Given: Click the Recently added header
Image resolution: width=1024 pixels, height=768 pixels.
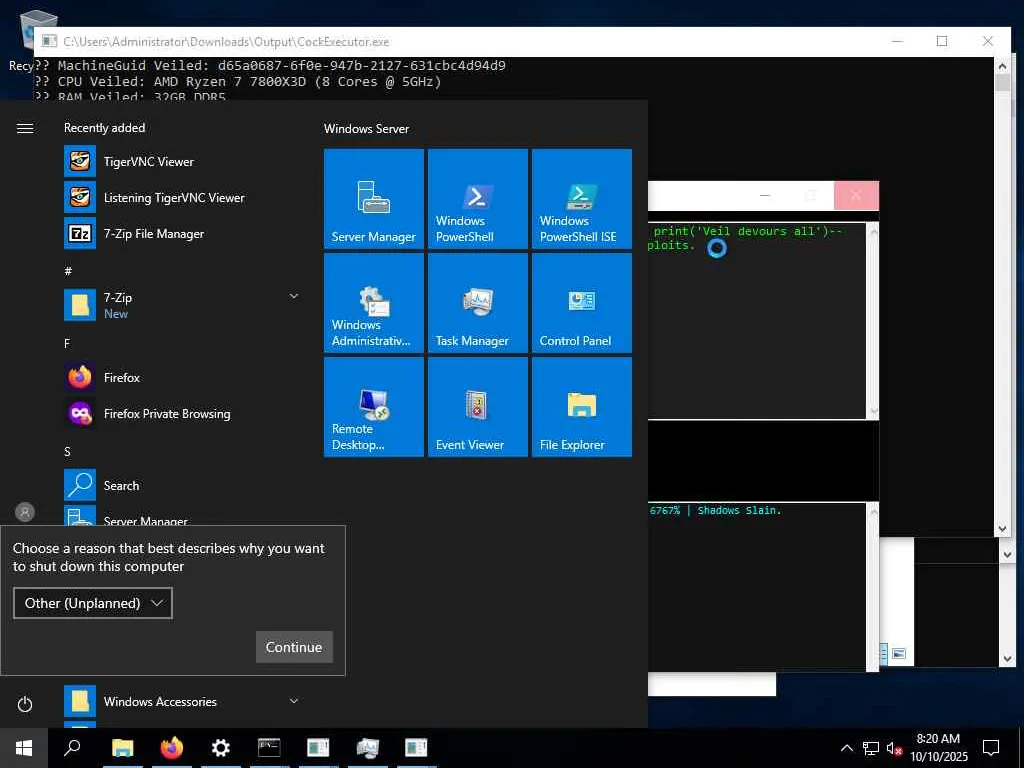Looking at the screenshot, I should pos(104,127).
